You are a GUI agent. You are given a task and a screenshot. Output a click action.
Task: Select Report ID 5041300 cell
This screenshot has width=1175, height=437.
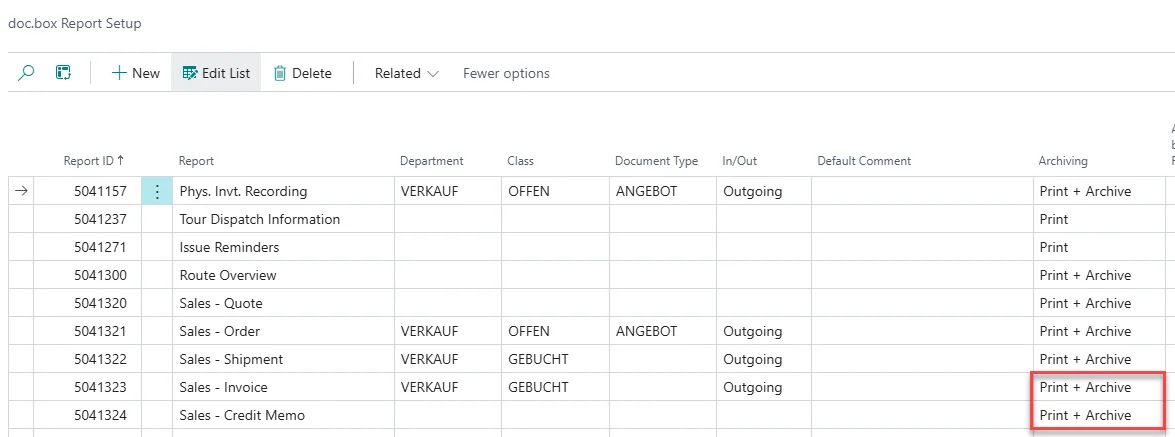(100, 275)
